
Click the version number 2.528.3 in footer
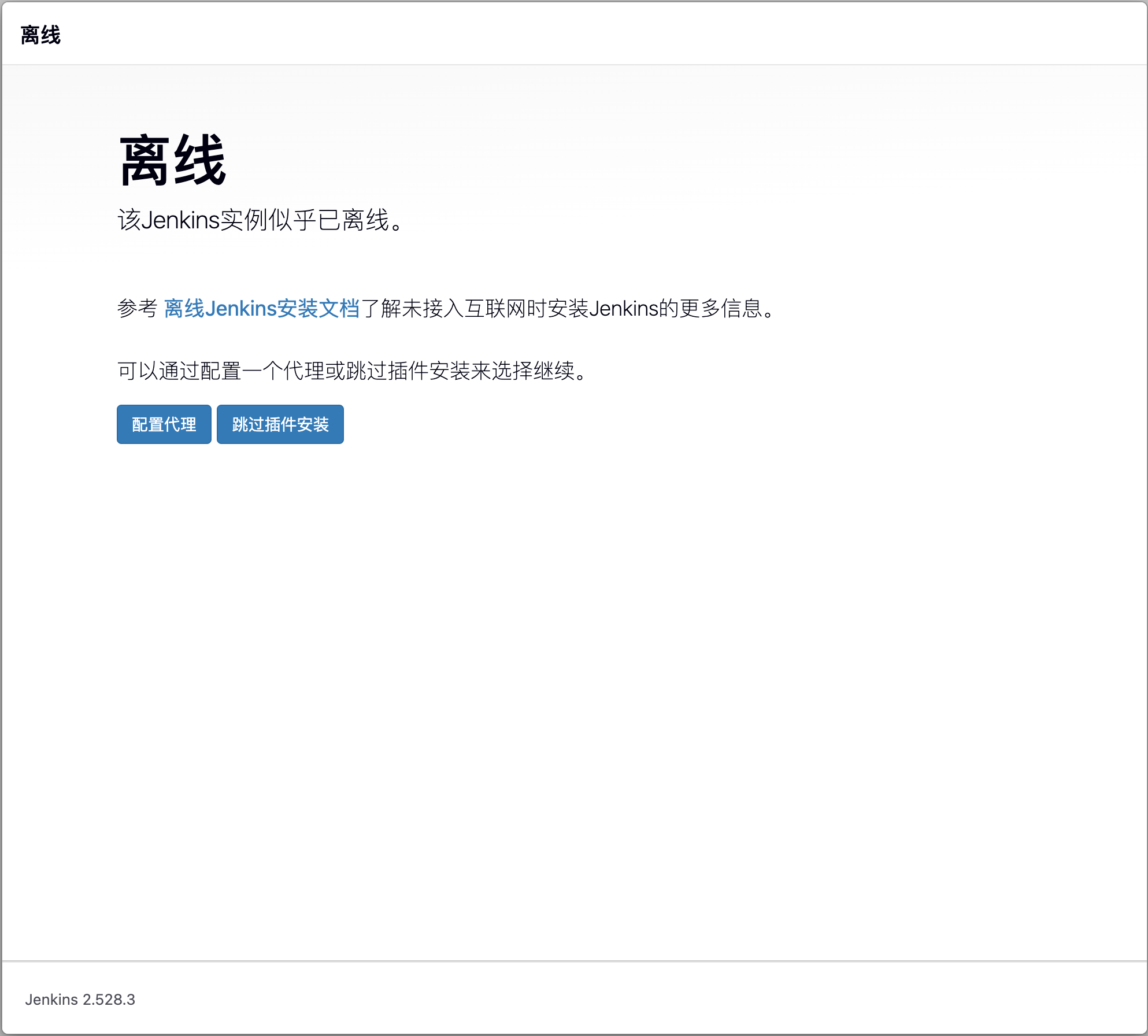click(109, 1000)
